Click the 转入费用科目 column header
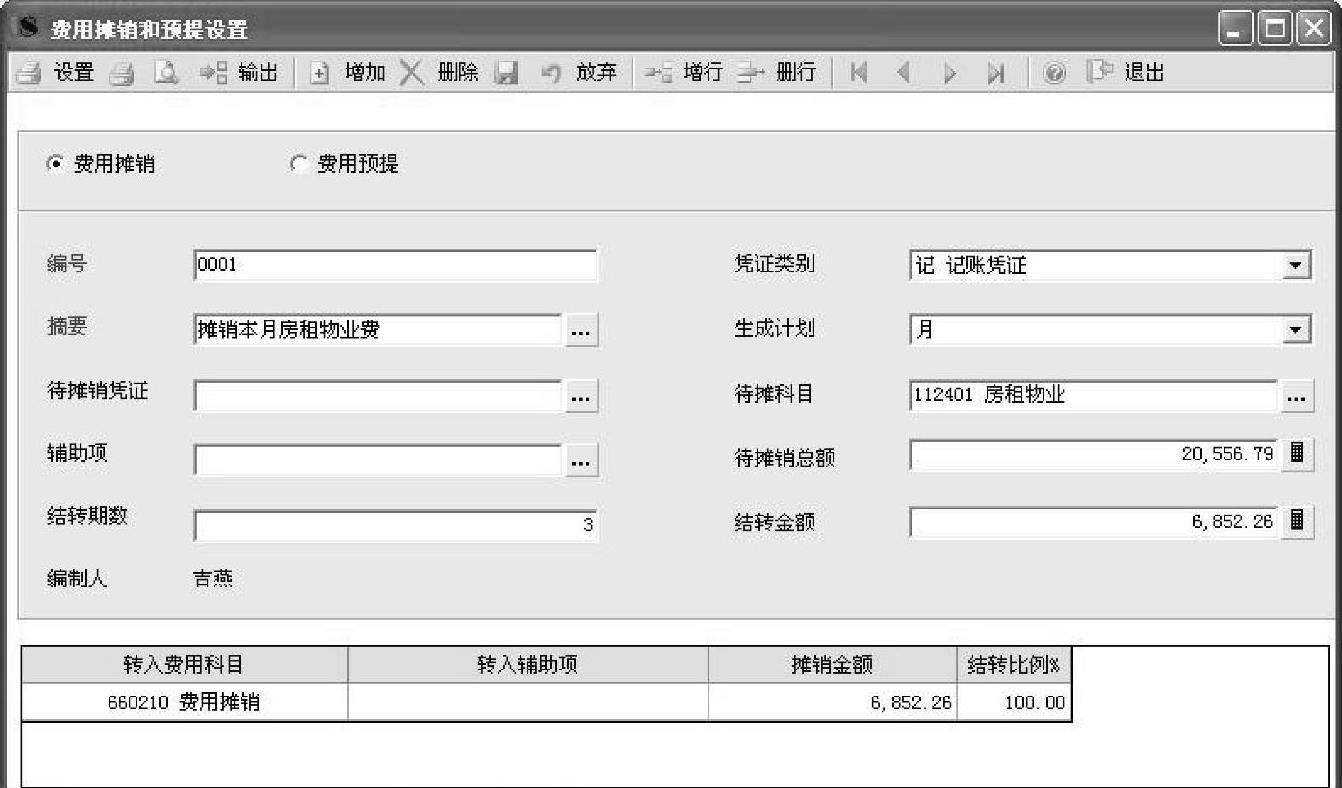 coord(185,665)
